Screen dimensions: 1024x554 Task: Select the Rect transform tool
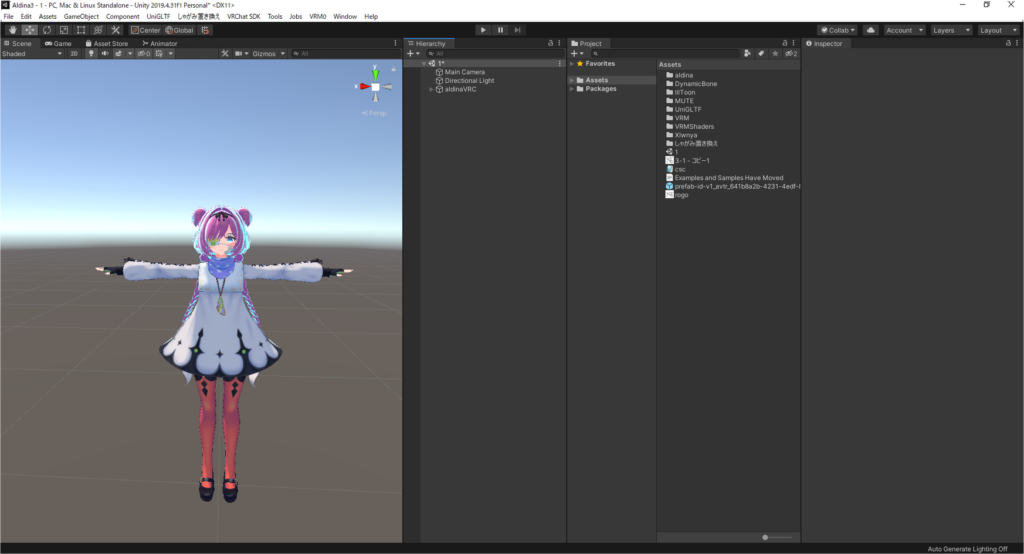click(81, 30)
